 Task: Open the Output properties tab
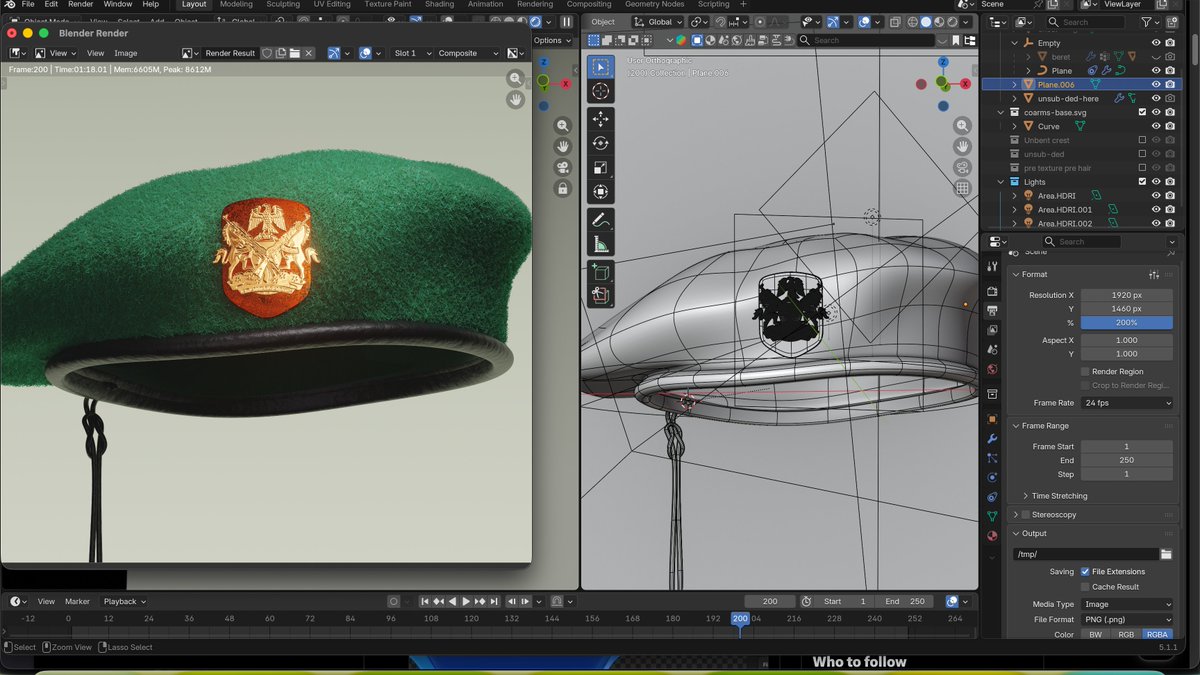tap(992, 311)
